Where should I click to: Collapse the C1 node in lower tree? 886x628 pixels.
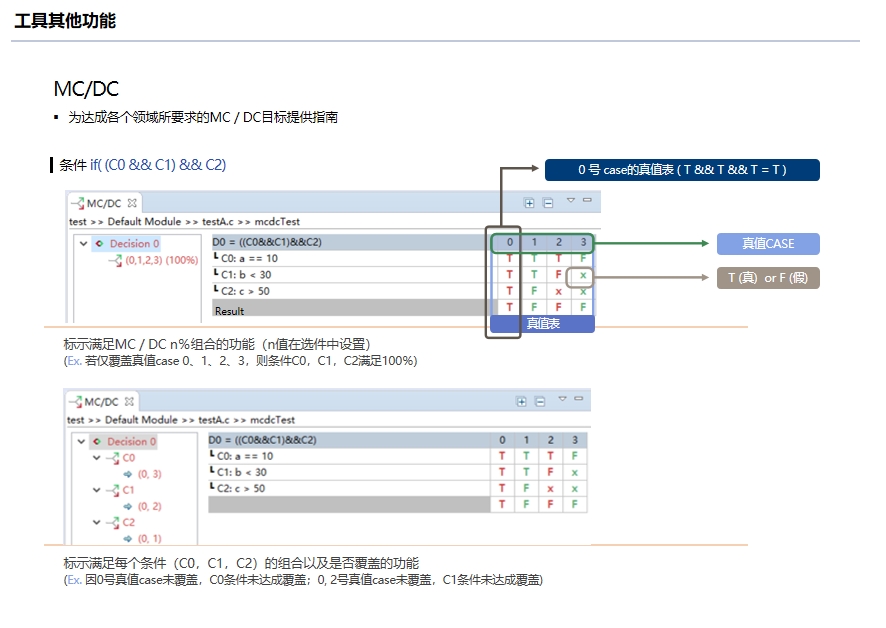[96, 490]
